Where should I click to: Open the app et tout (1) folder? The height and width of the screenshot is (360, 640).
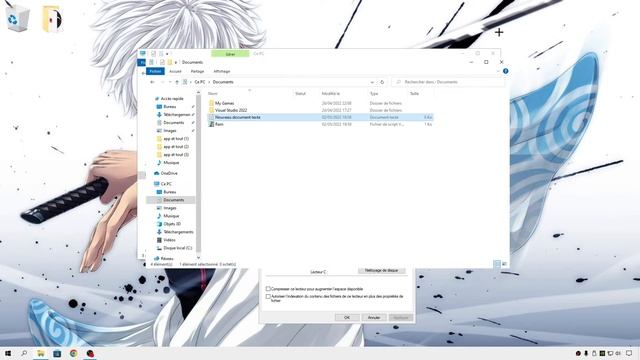click(176, 139)
